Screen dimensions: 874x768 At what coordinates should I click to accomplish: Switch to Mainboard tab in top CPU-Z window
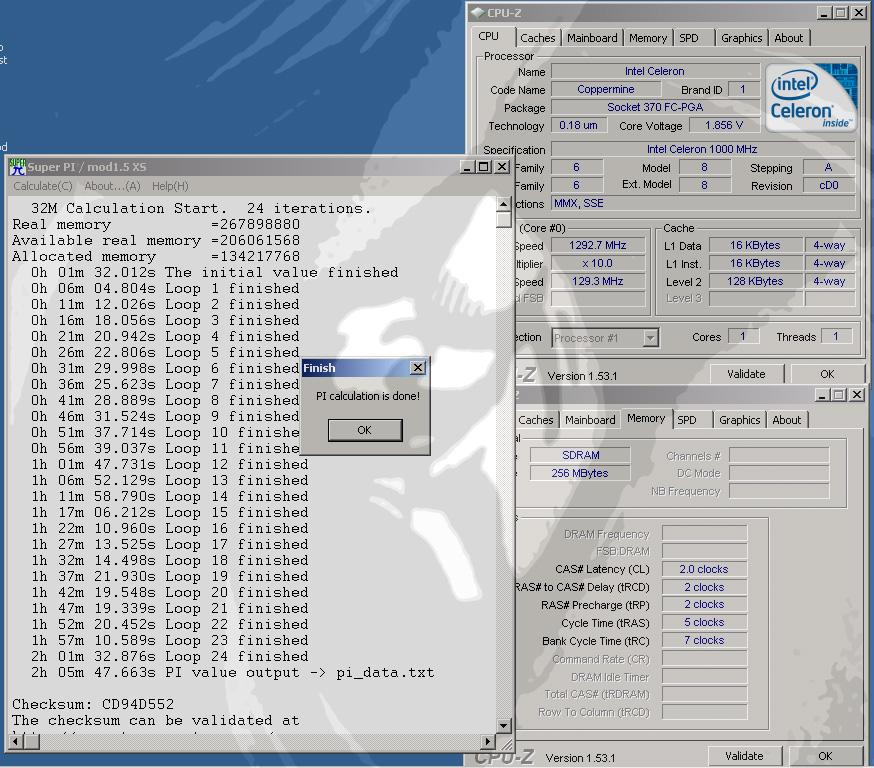(592, 38)
